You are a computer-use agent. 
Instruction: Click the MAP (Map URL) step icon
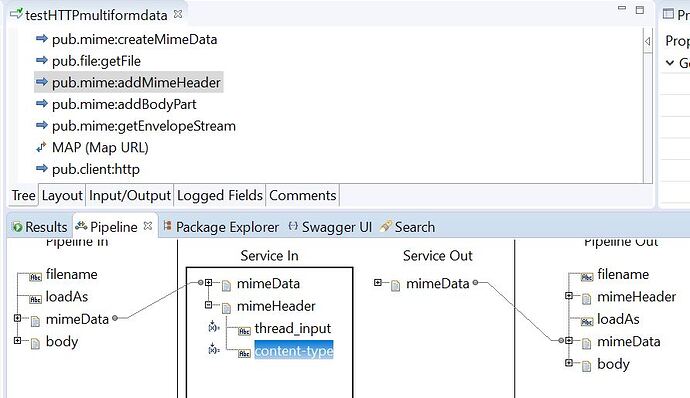click(x=41, y=147)
